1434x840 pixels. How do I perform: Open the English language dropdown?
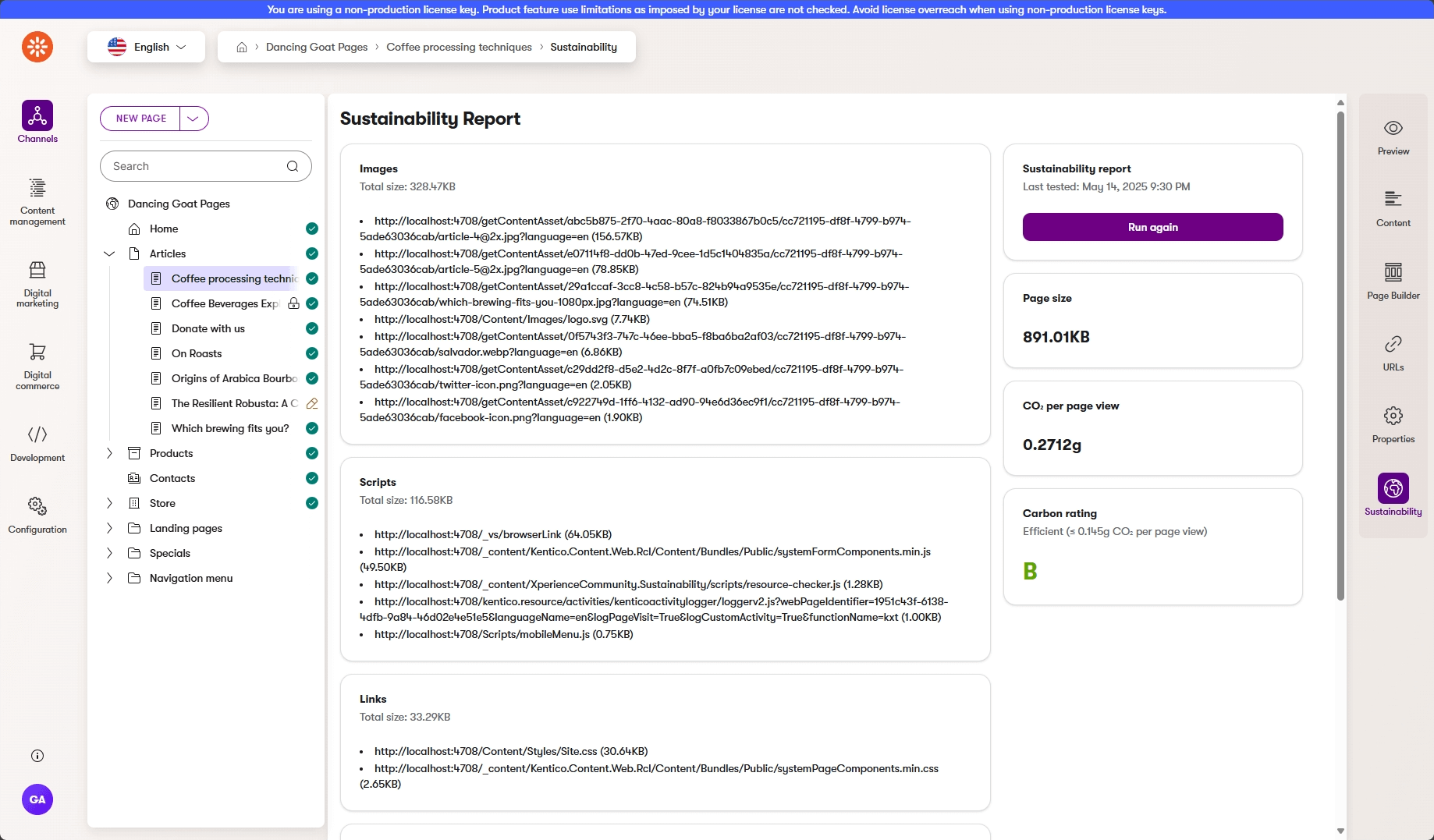147,47
